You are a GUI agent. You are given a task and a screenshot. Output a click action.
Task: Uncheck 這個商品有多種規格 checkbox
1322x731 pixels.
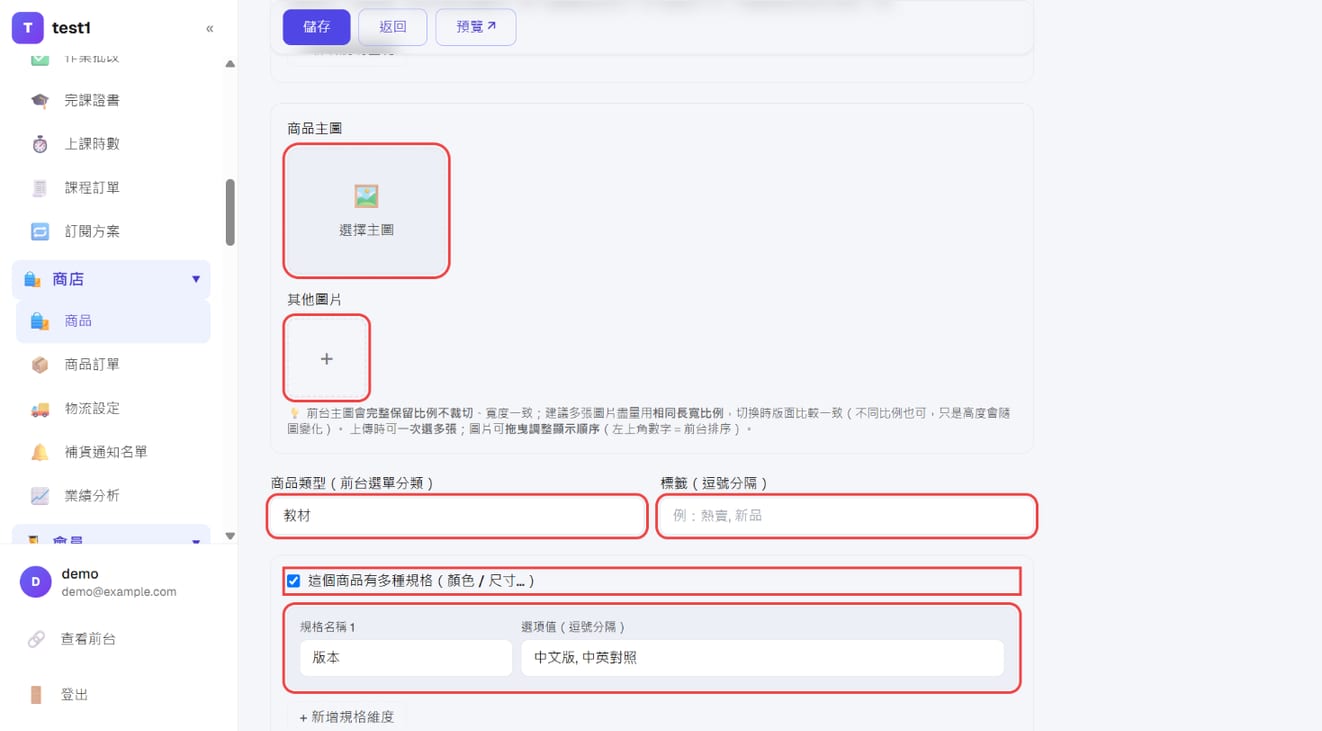click(293, 581)
